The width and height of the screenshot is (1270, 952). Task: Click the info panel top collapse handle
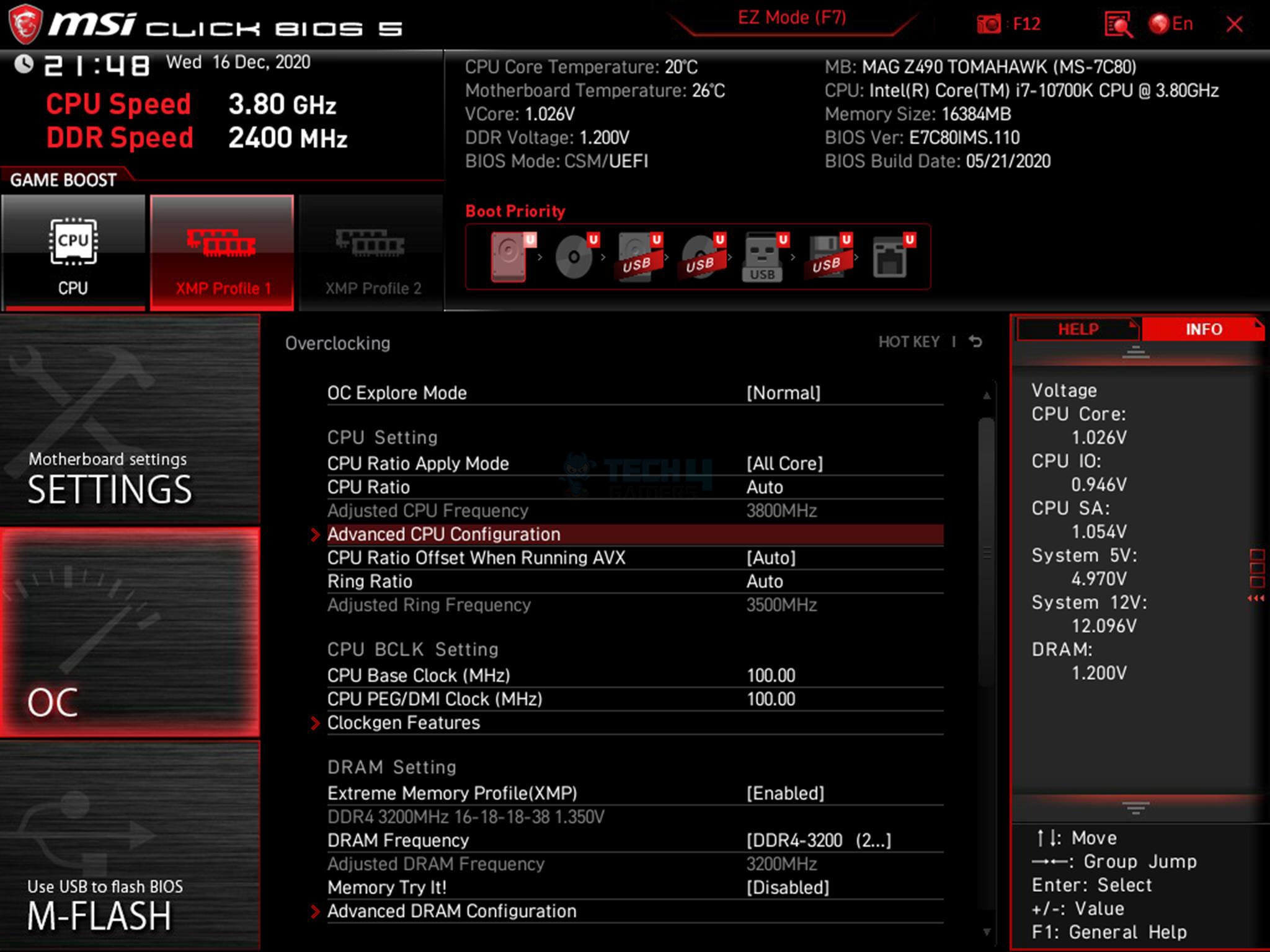click(1135, 352)
